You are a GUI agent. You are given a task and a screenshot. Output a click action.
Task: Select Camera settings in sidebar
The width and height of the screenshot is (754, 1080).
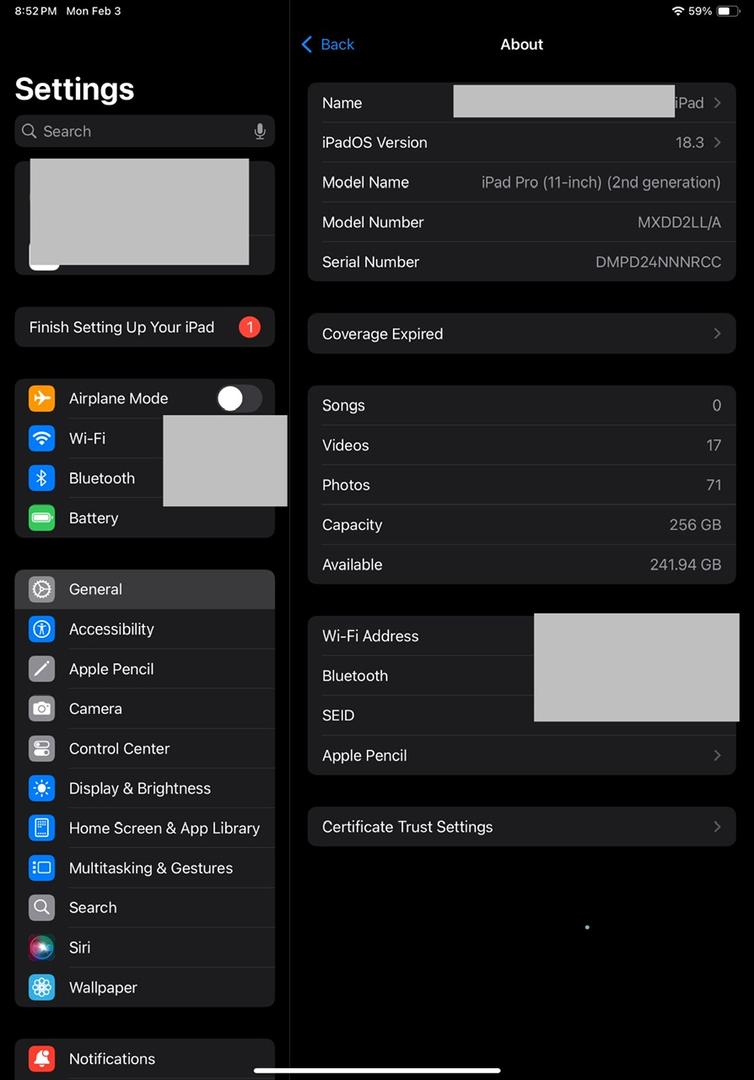coord(145,709)
